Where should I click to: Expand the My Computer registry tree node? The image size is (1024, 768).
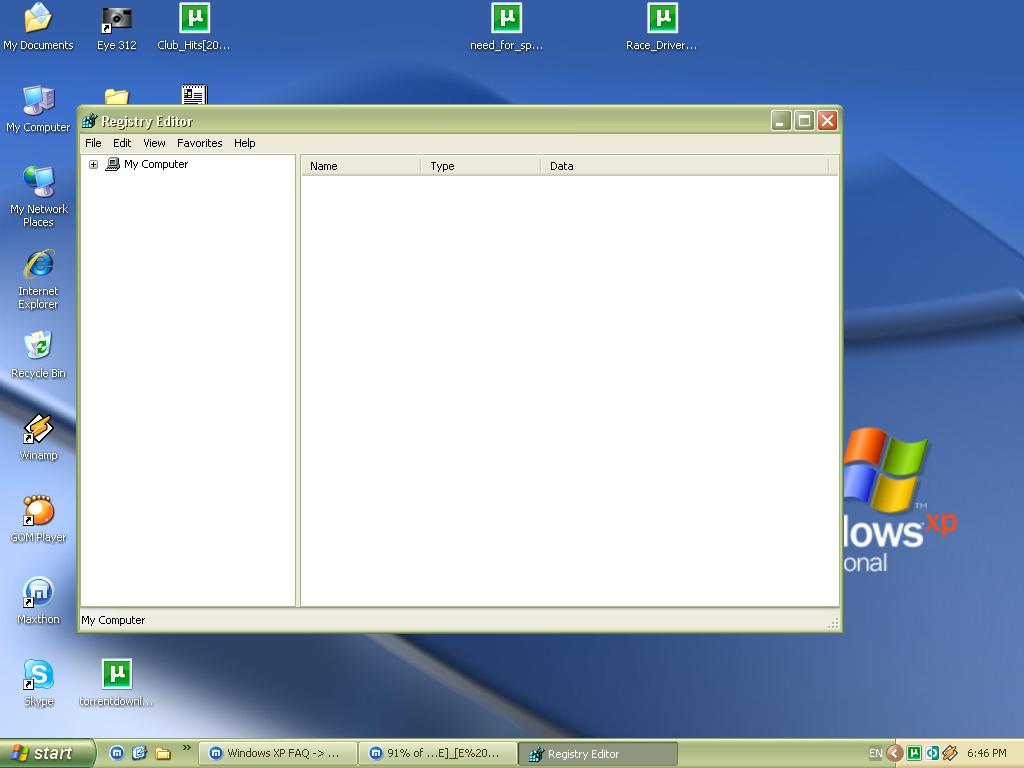click(93, 165)
